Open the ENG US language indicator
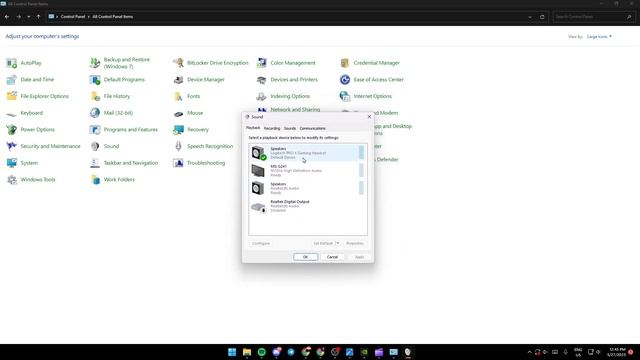The height and width of the screenshot is (360, 640). (578, 352)
